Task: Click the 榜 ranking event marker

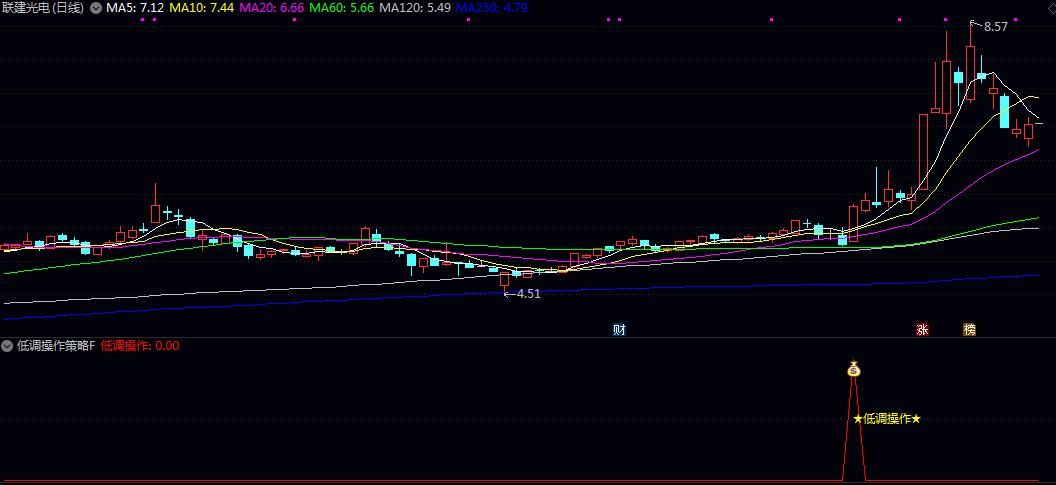Action: tap(969, 330)
